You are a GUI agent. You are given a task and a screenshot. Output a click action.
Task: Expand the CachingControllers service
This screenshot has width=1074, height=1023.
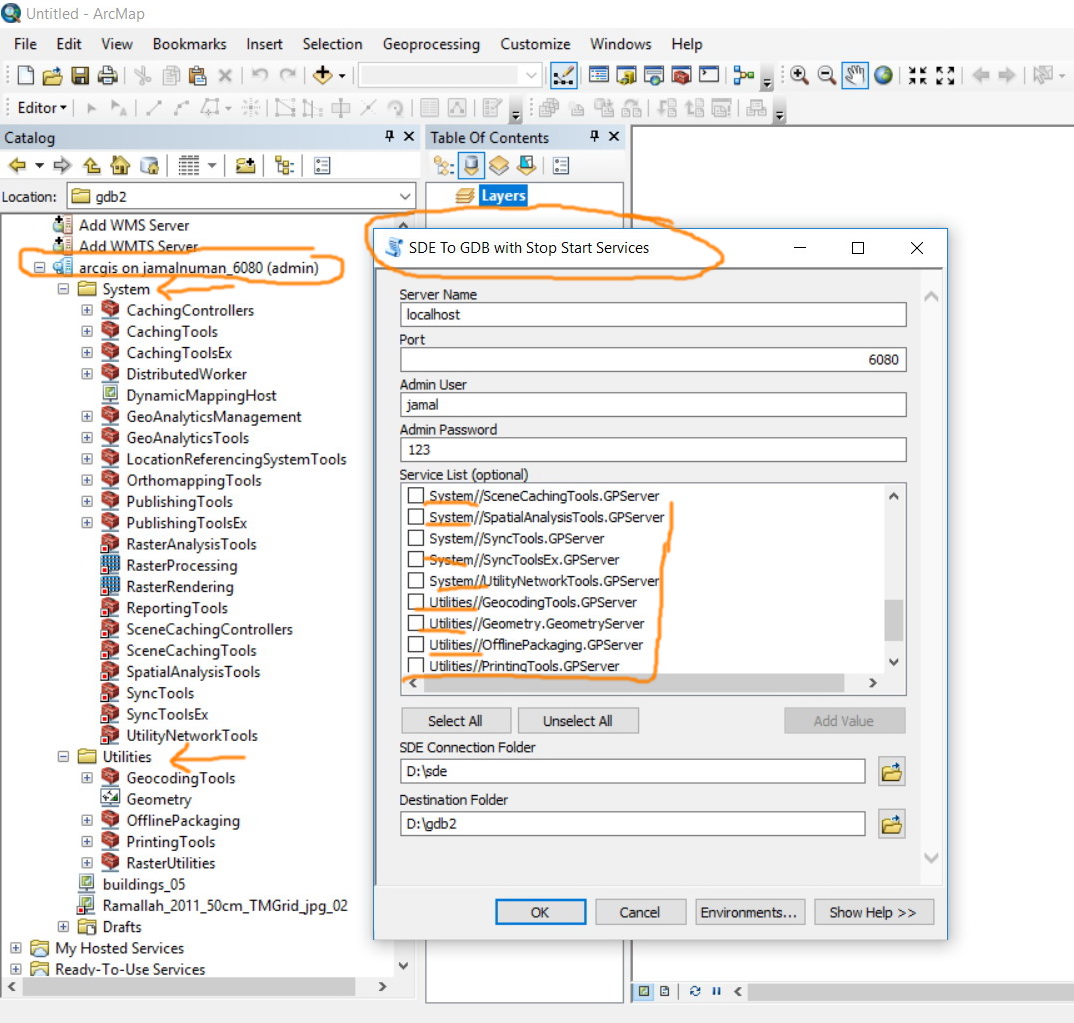pyautogui.click(x=87, y=310)
